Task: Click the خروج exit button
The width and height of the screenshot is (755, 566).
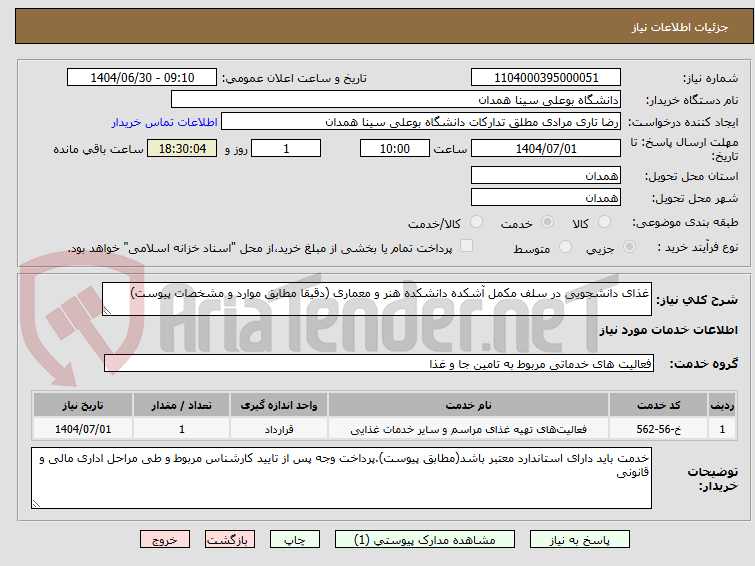Action: point(165,540)
